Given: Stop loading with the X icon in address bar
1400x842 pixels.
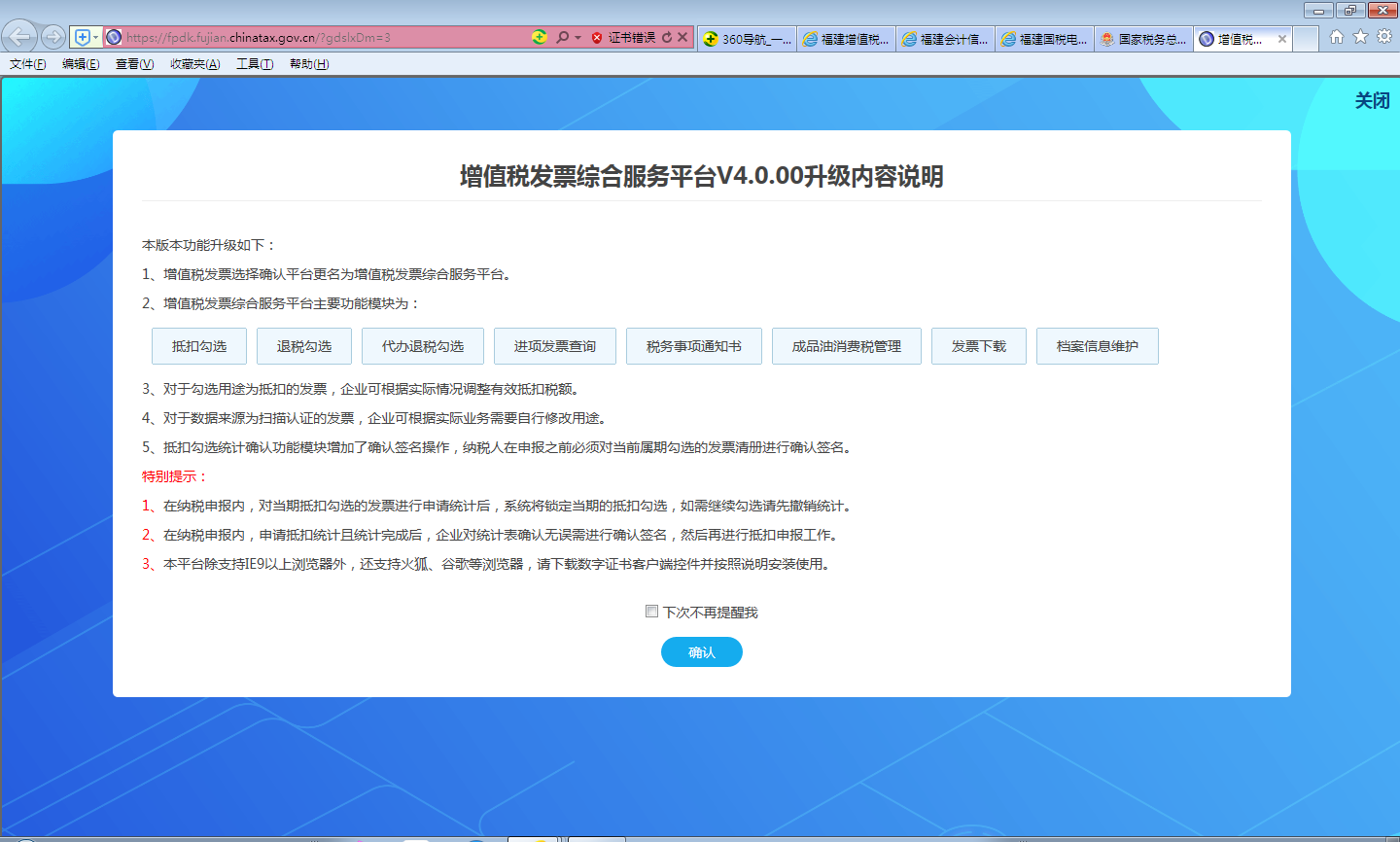Looking at the screenshot, I should (x=682, y=37).
